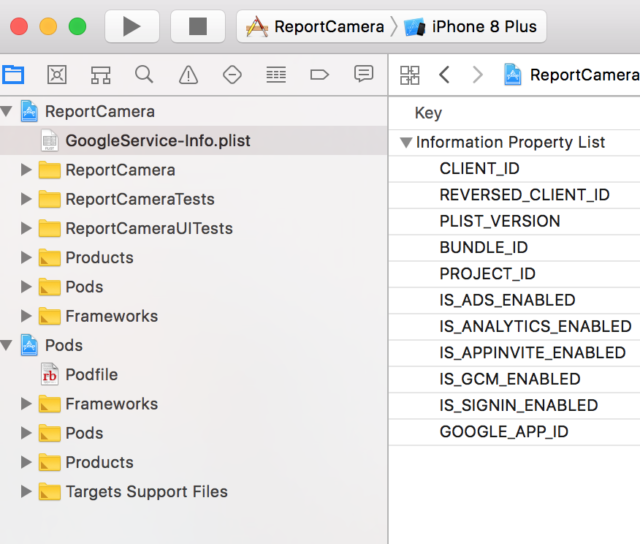Expand Products folder under Pods project

pyautogui.click(x=26, y=462)
